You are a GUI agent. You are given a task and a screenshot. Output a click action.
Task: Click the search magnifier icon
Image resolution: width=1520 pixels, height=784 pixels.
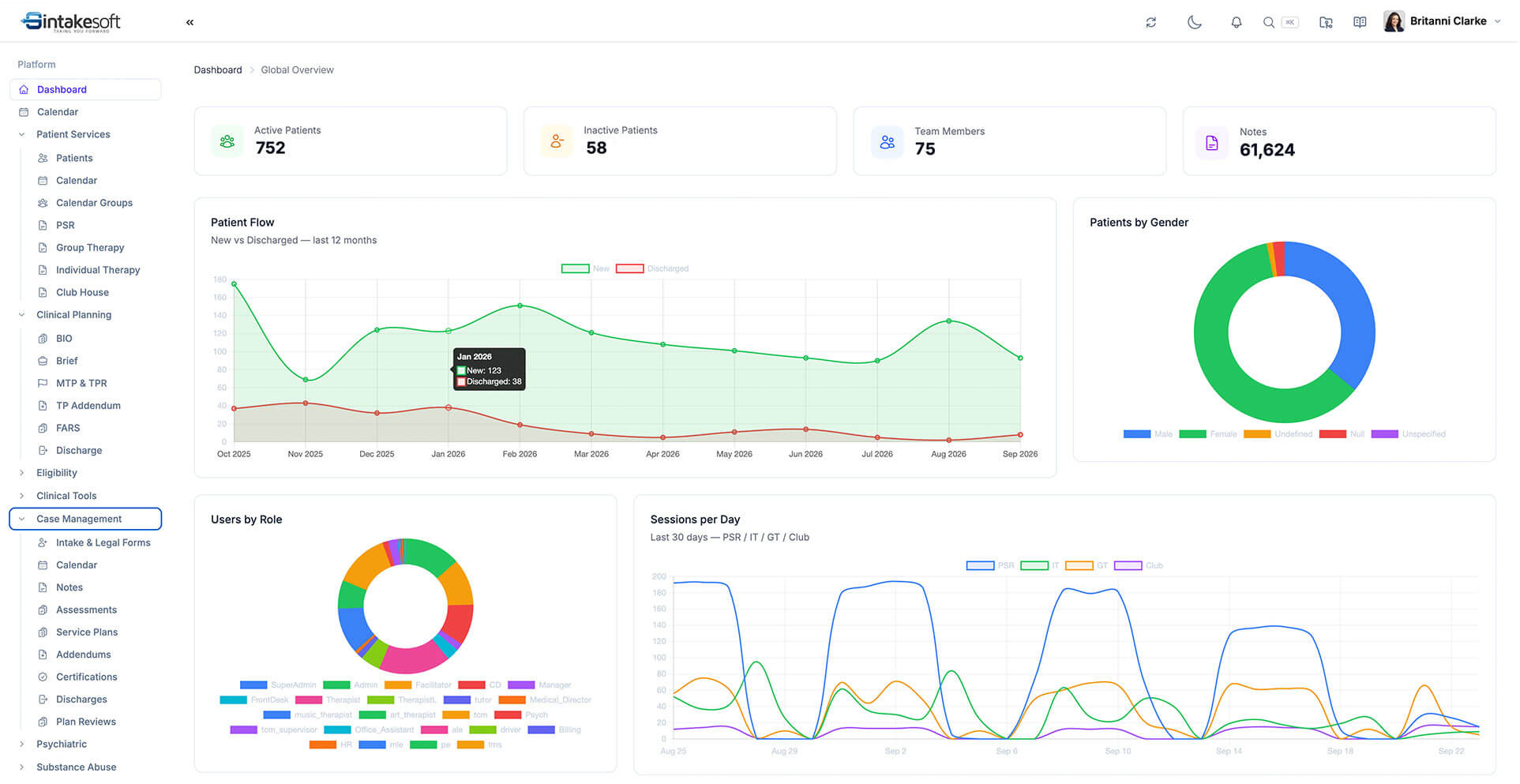(x=1268, y=22)
